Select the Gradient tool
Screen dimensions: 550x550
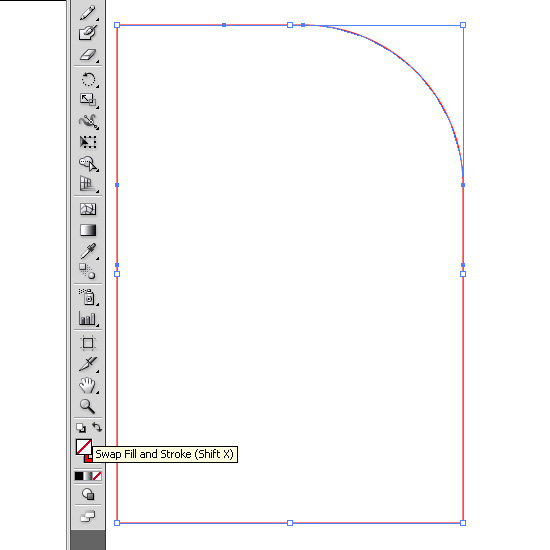(x=88, y=230)
